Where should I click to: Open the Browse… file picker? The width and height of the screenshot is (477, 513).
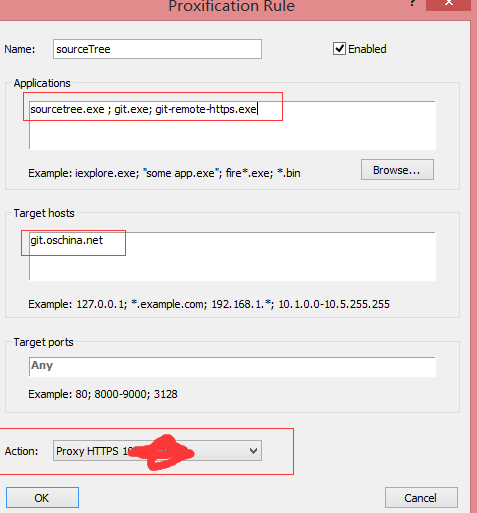pyautogui.click(x=397, y=170)
